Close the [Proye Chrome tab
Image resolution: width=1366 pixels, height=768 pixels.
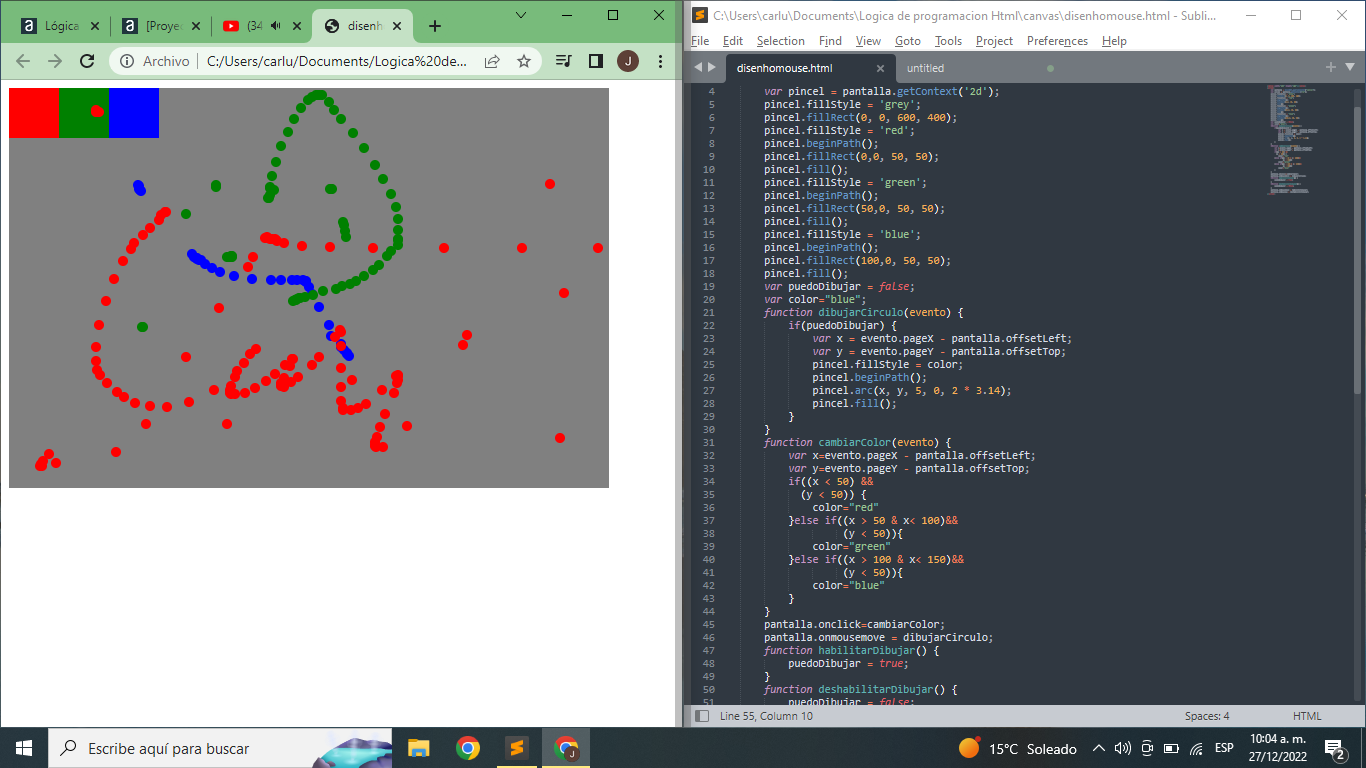pyautogui.click(x=194, y=26)
